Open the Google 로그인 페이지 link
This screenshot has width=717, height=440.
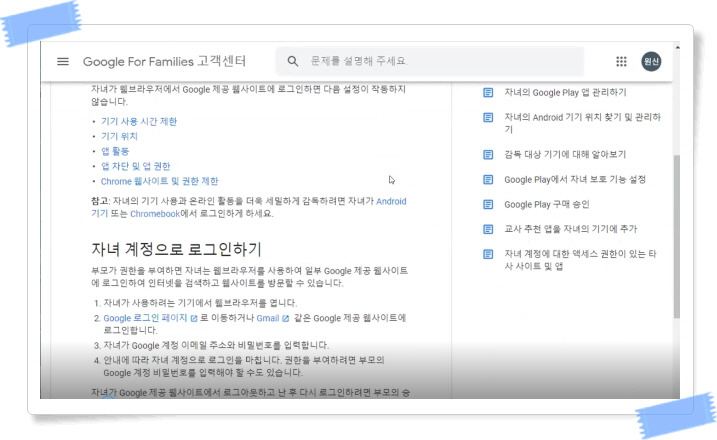click(x=145, y=318)
